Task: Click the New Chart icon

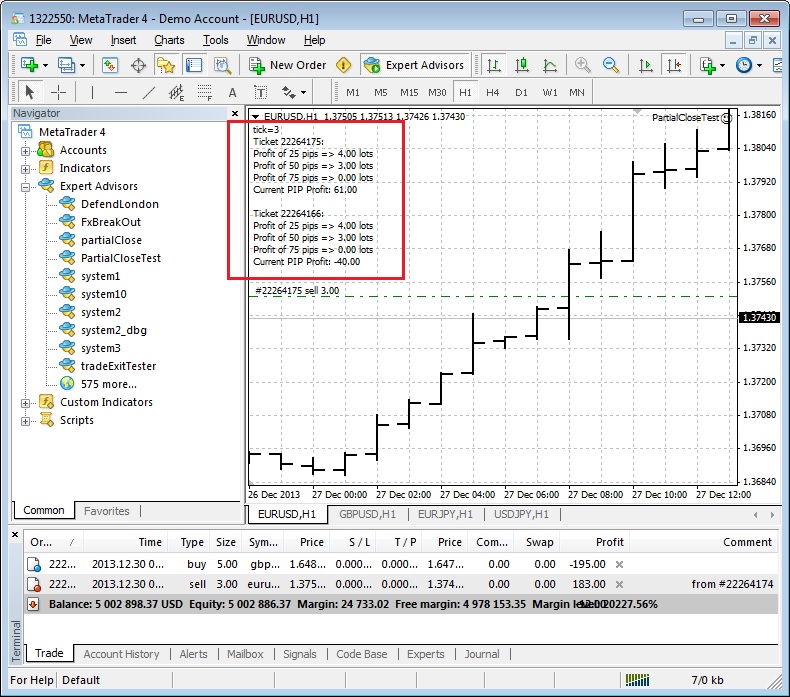Action: [29, 65]
